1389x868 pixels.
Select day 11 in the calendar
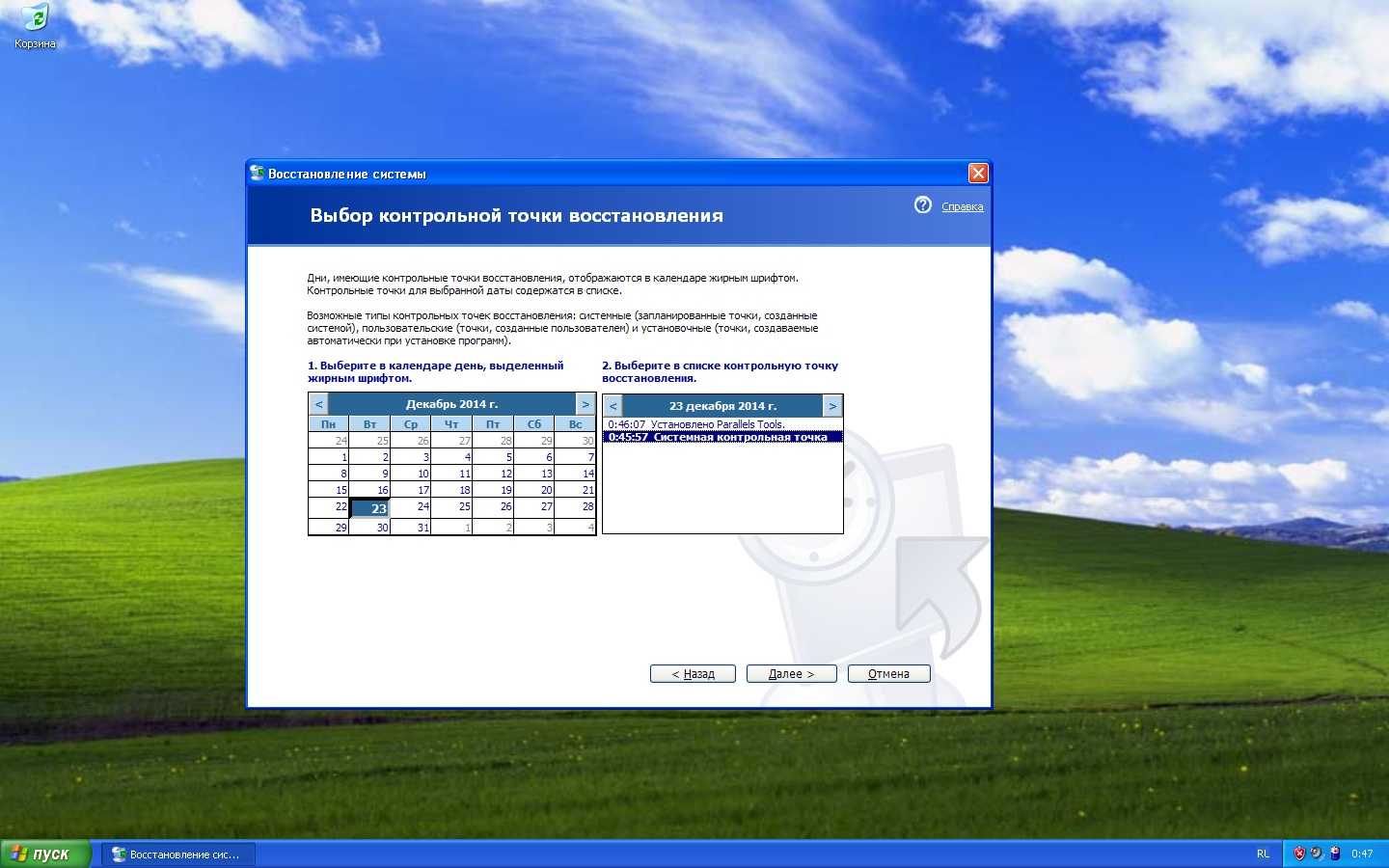452,474
